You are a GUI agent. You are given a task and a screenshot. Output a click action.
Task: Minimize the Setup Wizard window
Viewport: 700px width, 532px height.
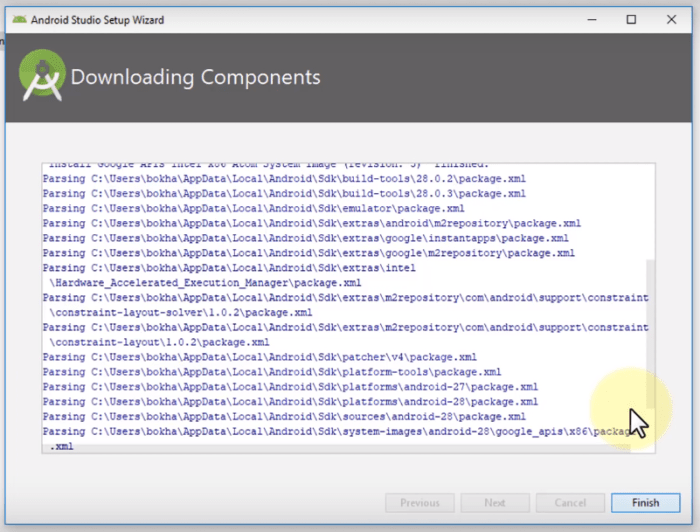(592, 20)
